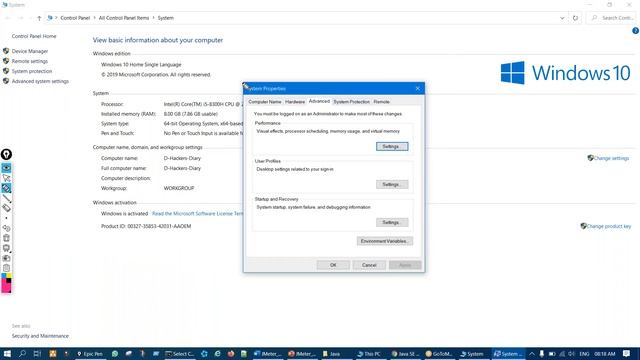The image size is (640, 360).
Task: Go to Control Panel Home
Action: pos(34,36)
